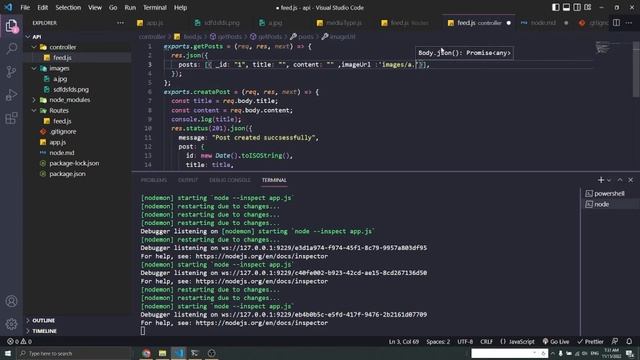The image size is (640, 360).
Task: Open feed.js under the Routes folder
Action: [x=77, y=121]
